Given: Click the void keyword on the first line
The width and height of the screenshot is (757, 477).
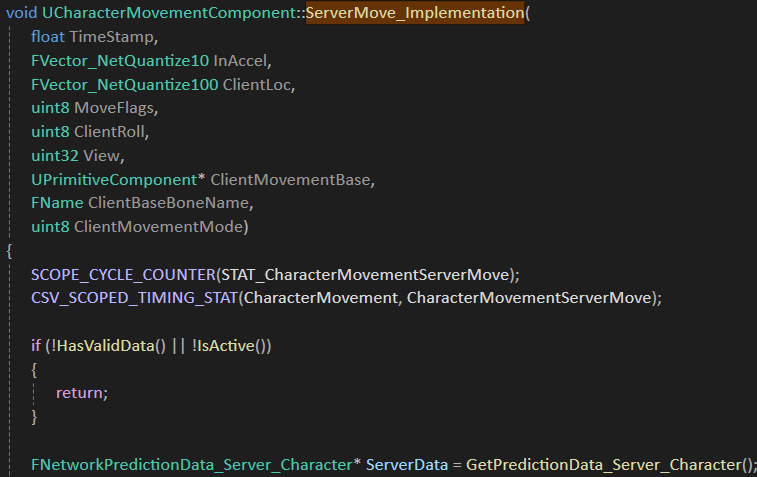Looking at the screenshot, I should click(21, 13).
